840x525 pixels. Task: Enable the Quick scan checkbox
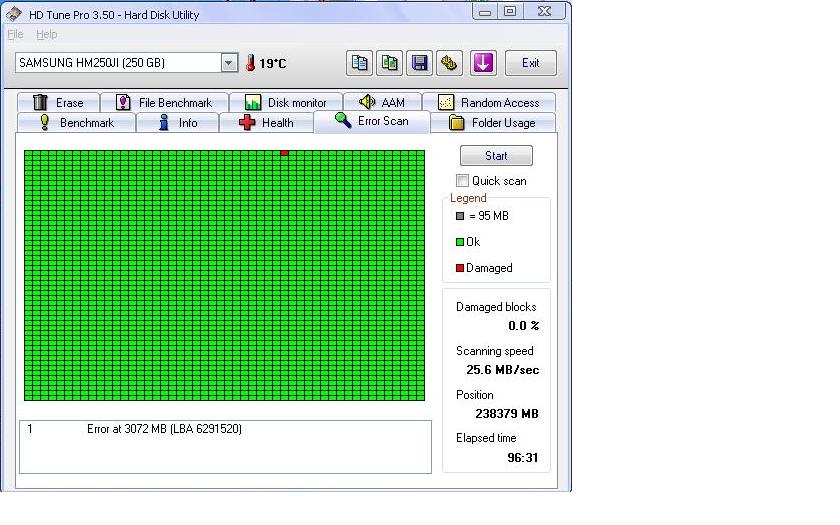click(x=462, y=181)
